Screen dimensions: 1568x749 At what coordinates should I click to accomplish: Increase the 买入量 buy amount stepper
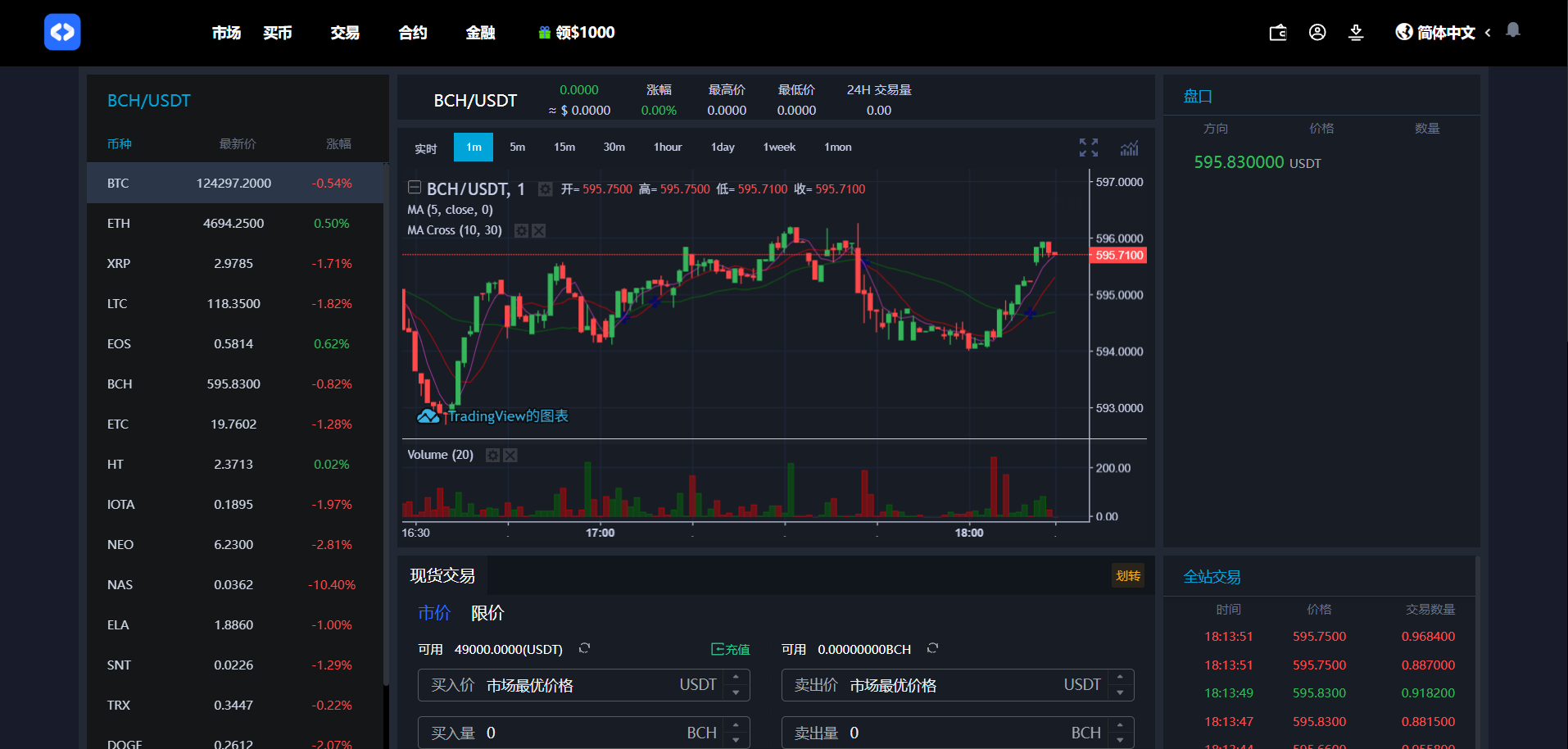click(736, 725)
